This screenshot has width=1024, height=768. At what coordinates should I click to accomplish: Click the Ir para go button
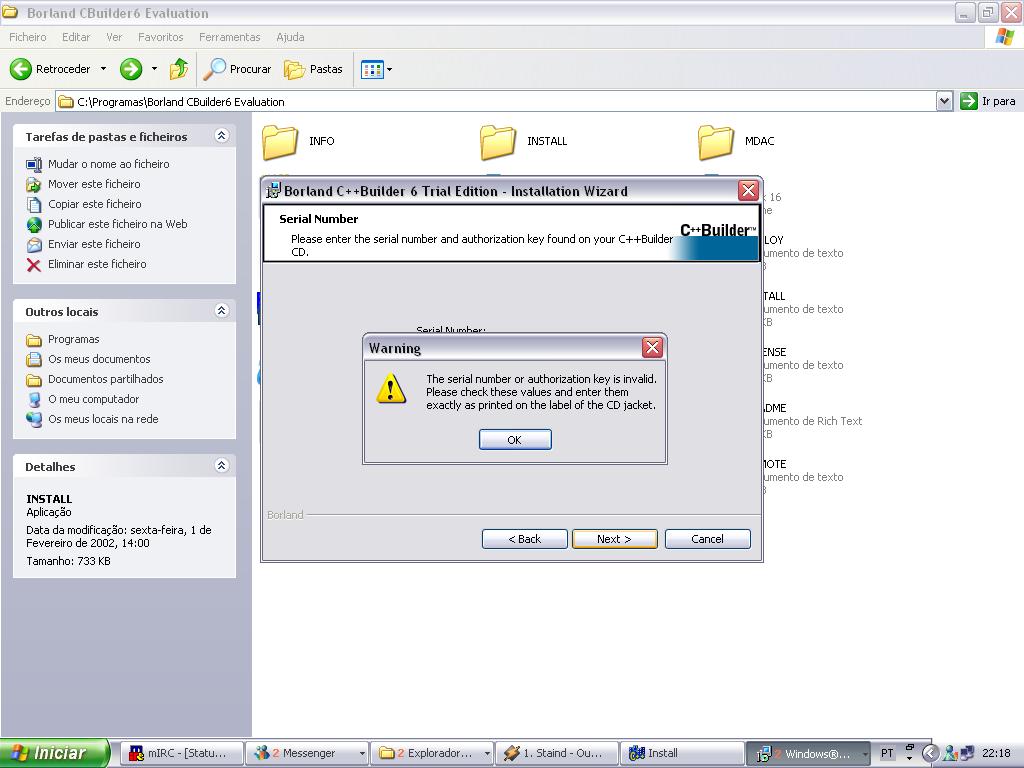point(988,101)
